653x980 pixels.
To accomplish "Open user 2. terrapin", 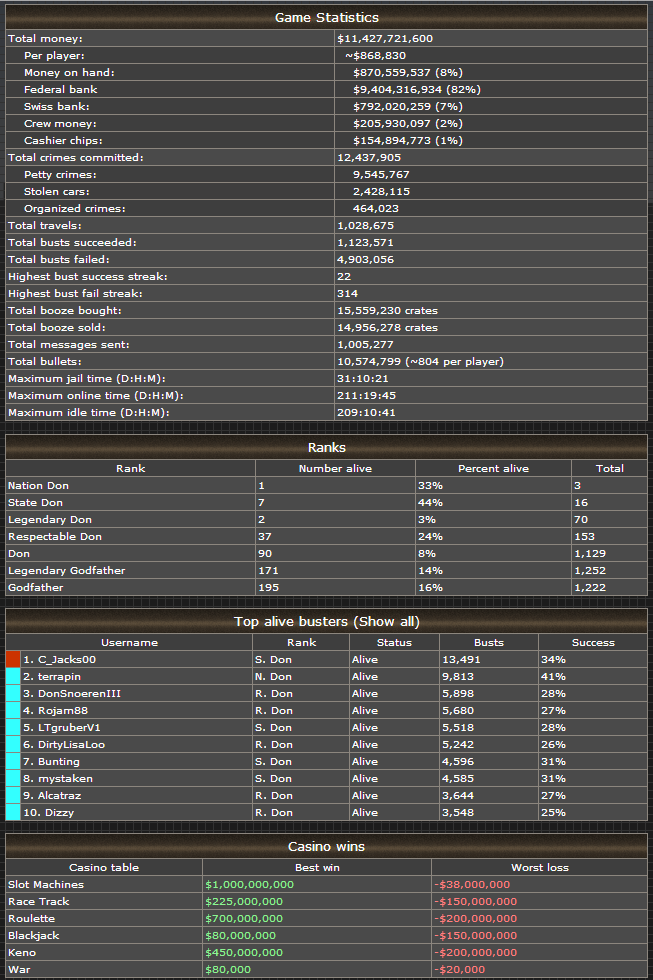I will click(52, 676).
